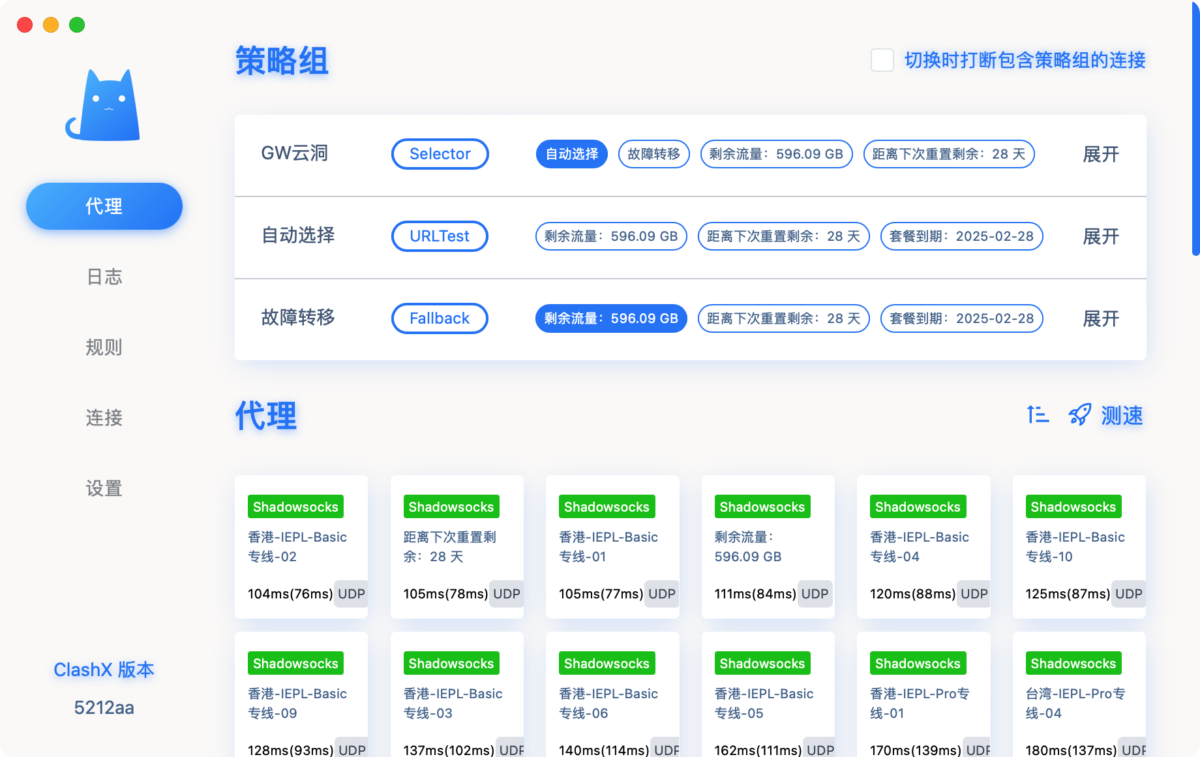Open the card titled 距离下次重置剩余: 28 天

(457, 546)
